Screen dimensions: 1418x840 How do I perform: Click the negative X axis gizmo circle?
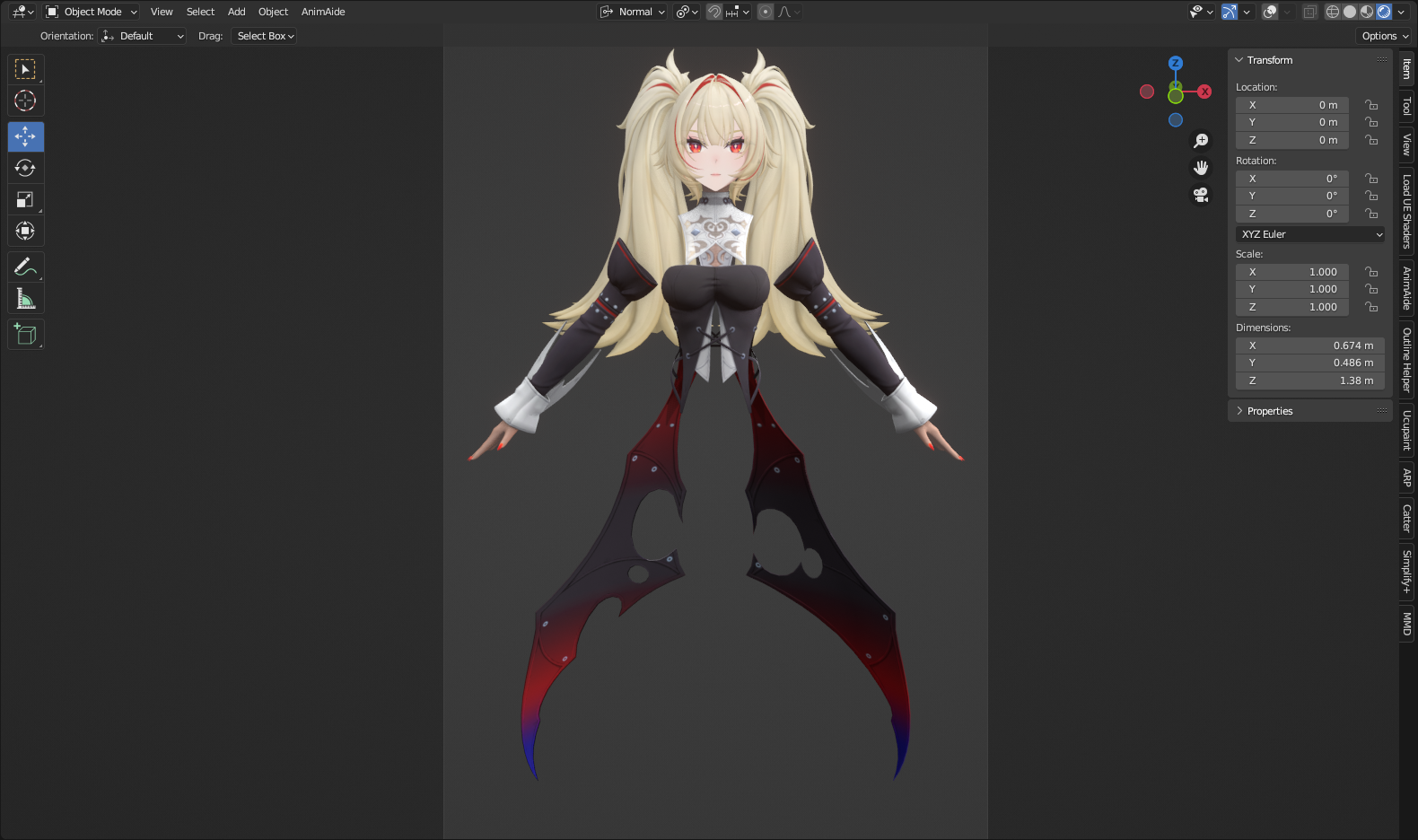(1147, 92)
